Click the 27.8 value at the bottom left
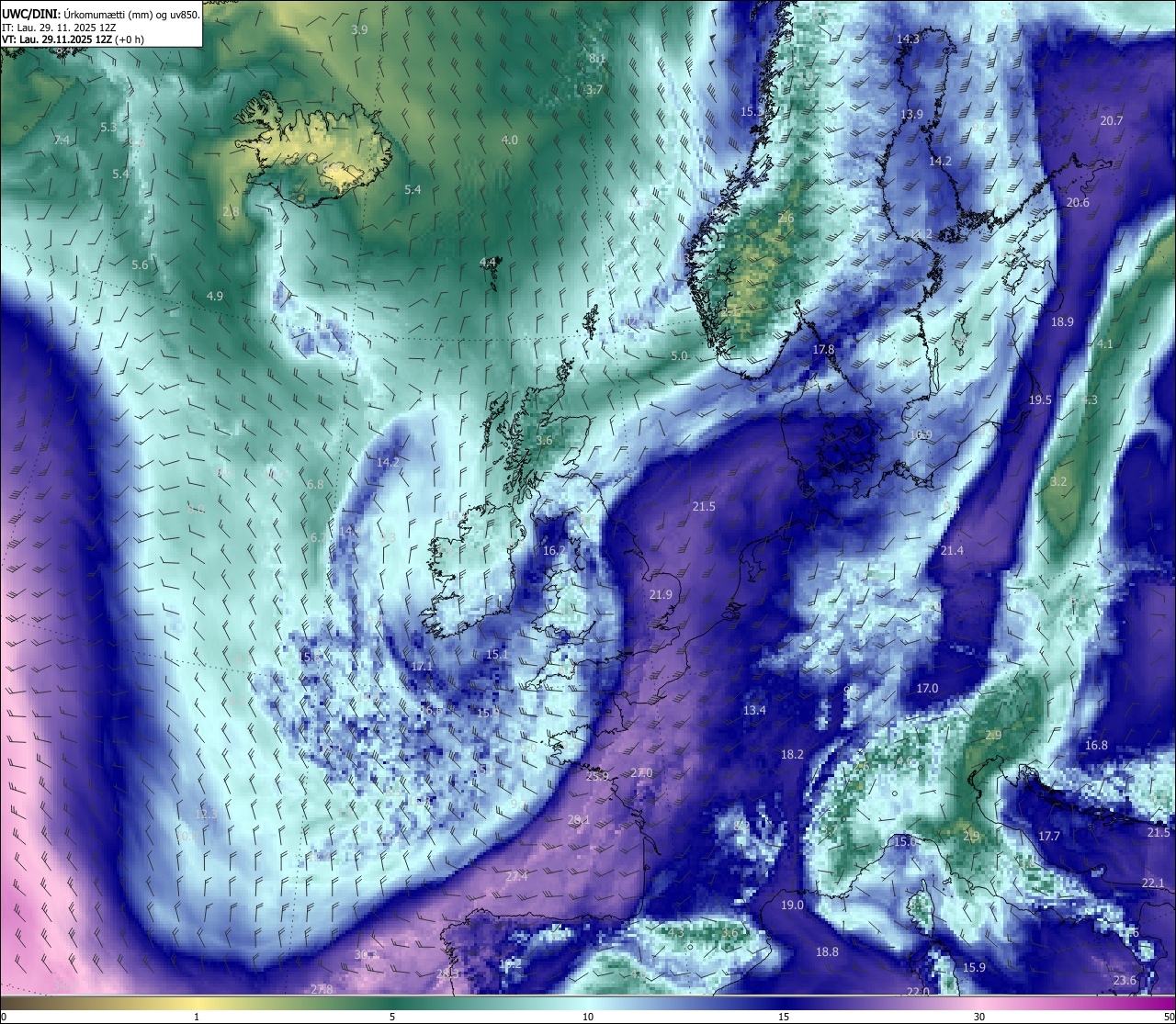Image resolution: width=1176 pixels, height=1024 pixels. [x=322, y=989]
